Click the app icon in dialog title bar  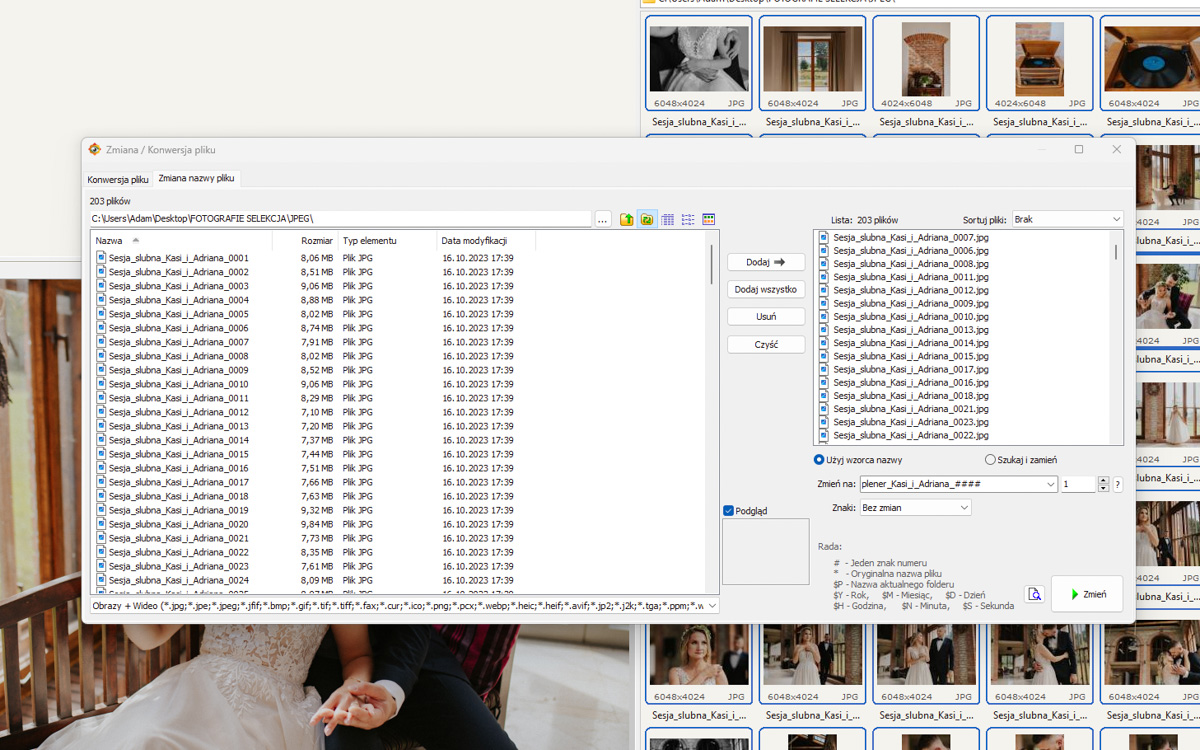pos(95,149)
